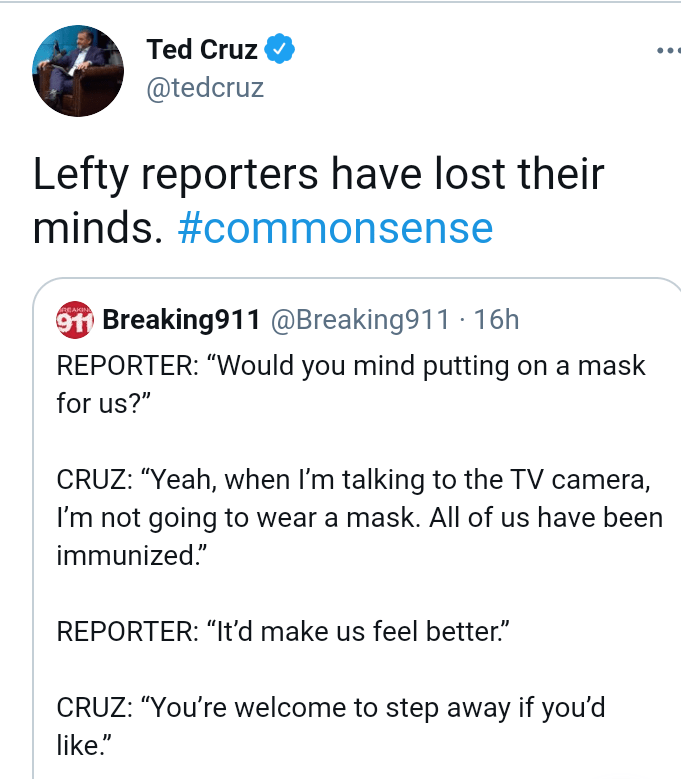Select "Would you mind putting on a mask" line

(430, 365)
